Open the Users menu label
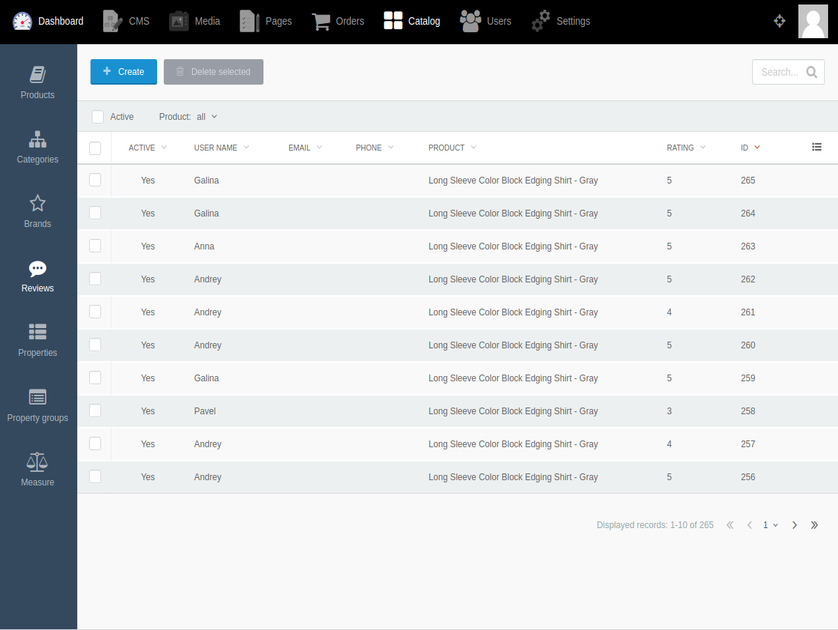This screenshot has width=838, height=630. (x=499, y=21)
